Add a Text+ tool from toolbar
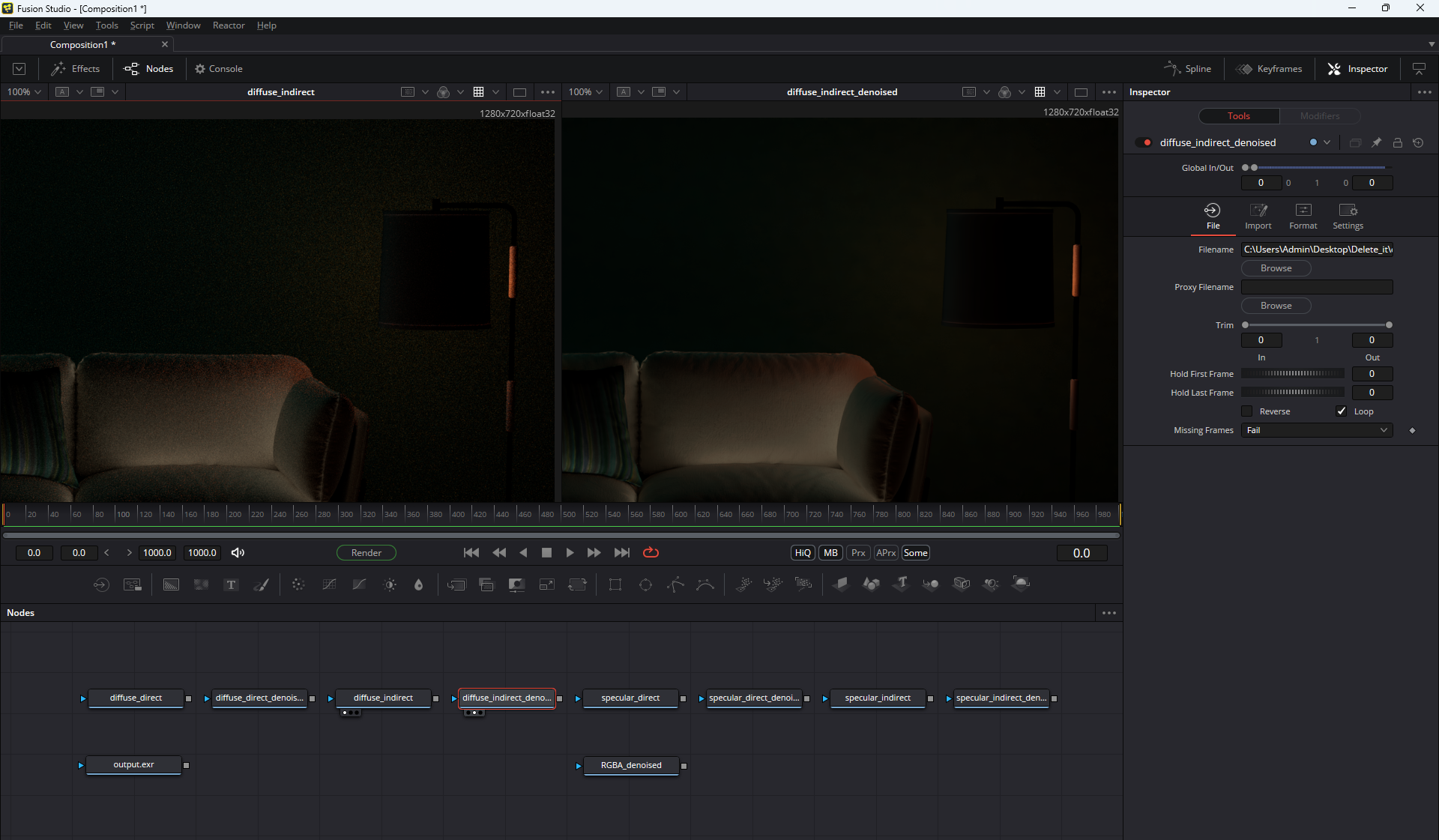 point(231,584)
